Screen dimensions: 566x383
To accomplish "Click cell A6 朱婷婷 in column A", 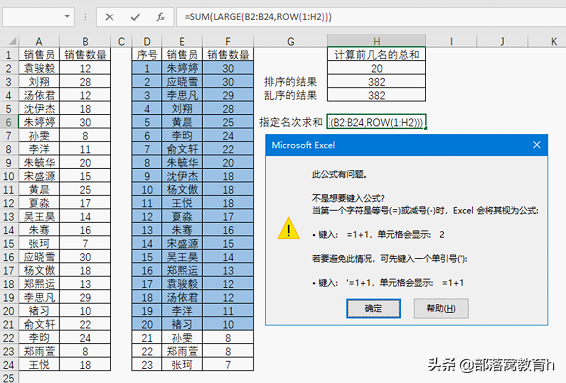I will click(x=39, y=122).
